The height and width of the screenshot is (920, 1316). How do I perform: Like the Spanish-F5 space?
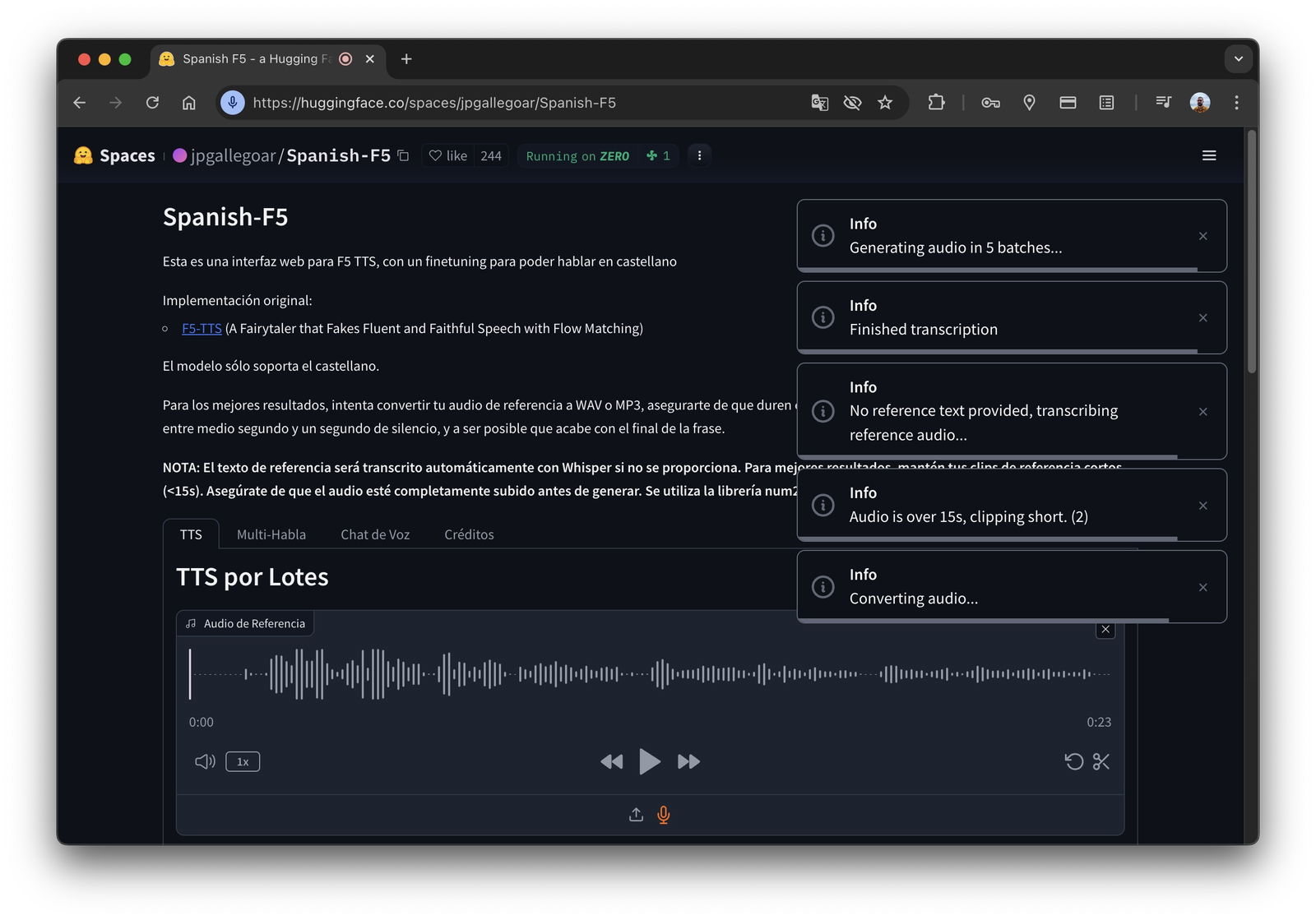pyautogui.click(x=447, y=155)
